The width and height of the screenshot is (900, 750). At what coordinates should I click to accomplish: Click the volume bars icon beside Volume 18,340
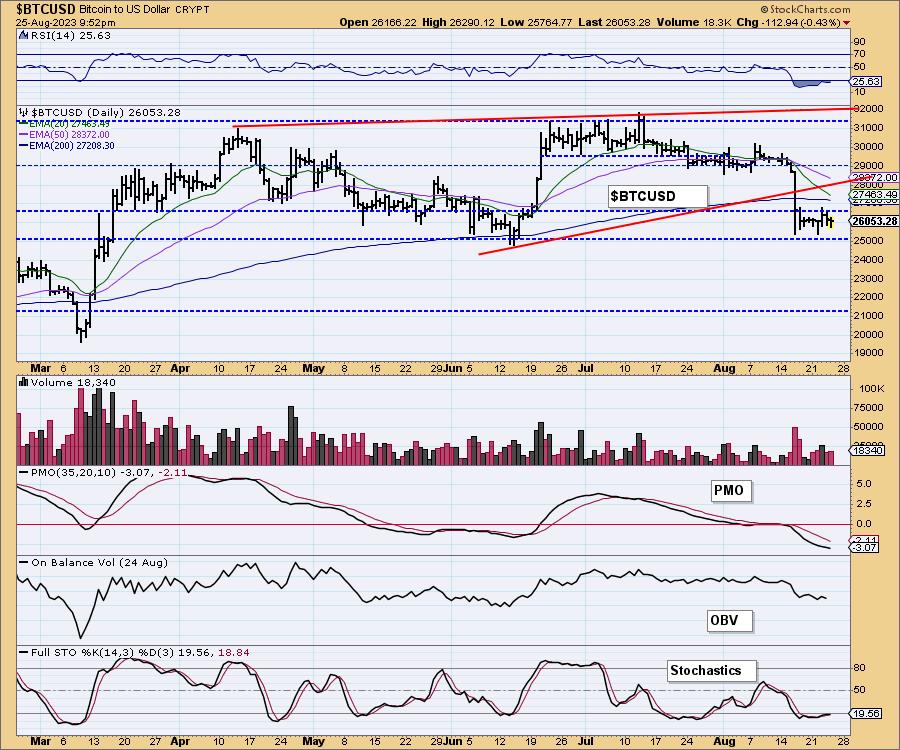24,382
